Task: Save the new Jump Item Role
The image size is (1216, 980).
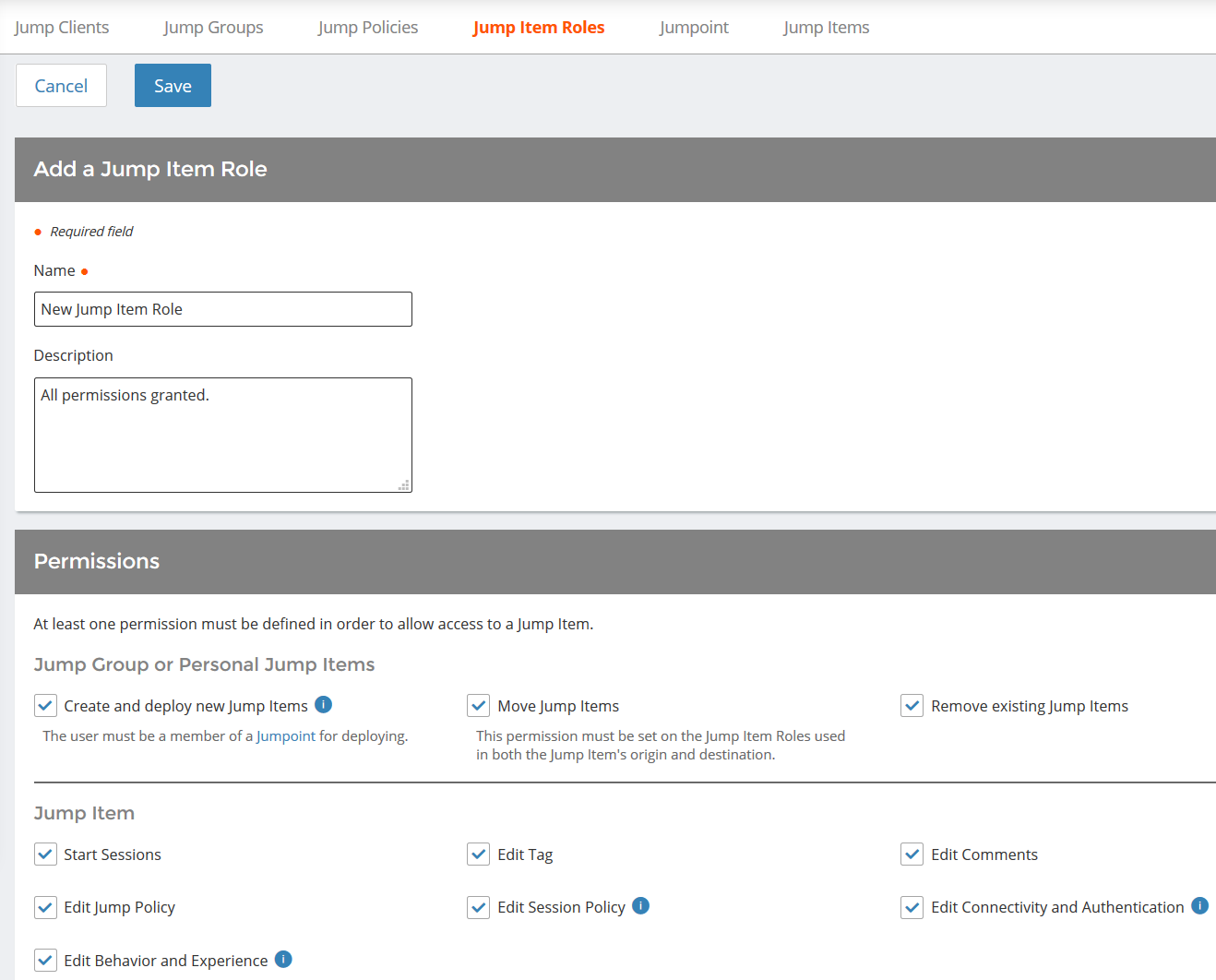Action: pyautogui.click(x=173, y=85)
